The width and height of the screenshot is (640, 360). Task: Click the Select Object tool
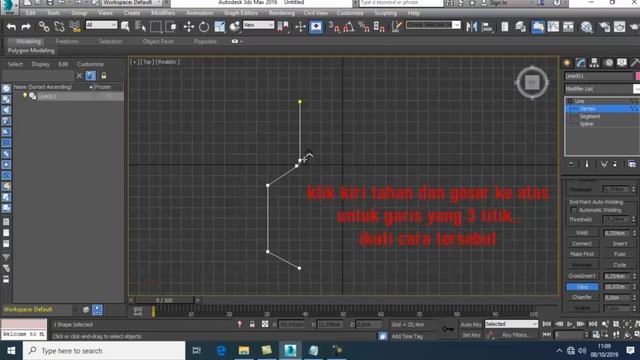tap(125, 27)
